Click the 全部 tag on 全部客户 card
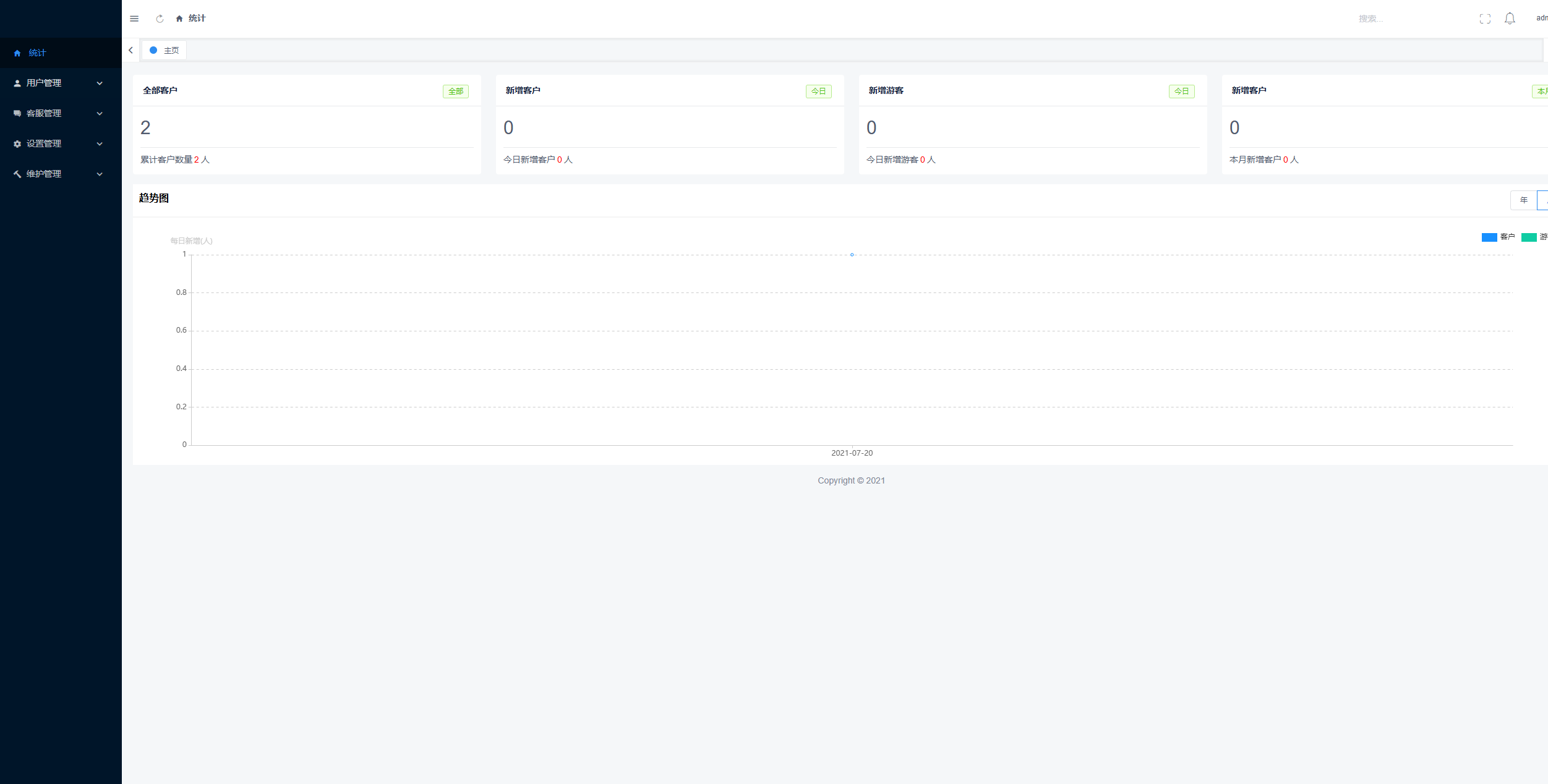Screen dimensions: 1548x784 point(455,92)
